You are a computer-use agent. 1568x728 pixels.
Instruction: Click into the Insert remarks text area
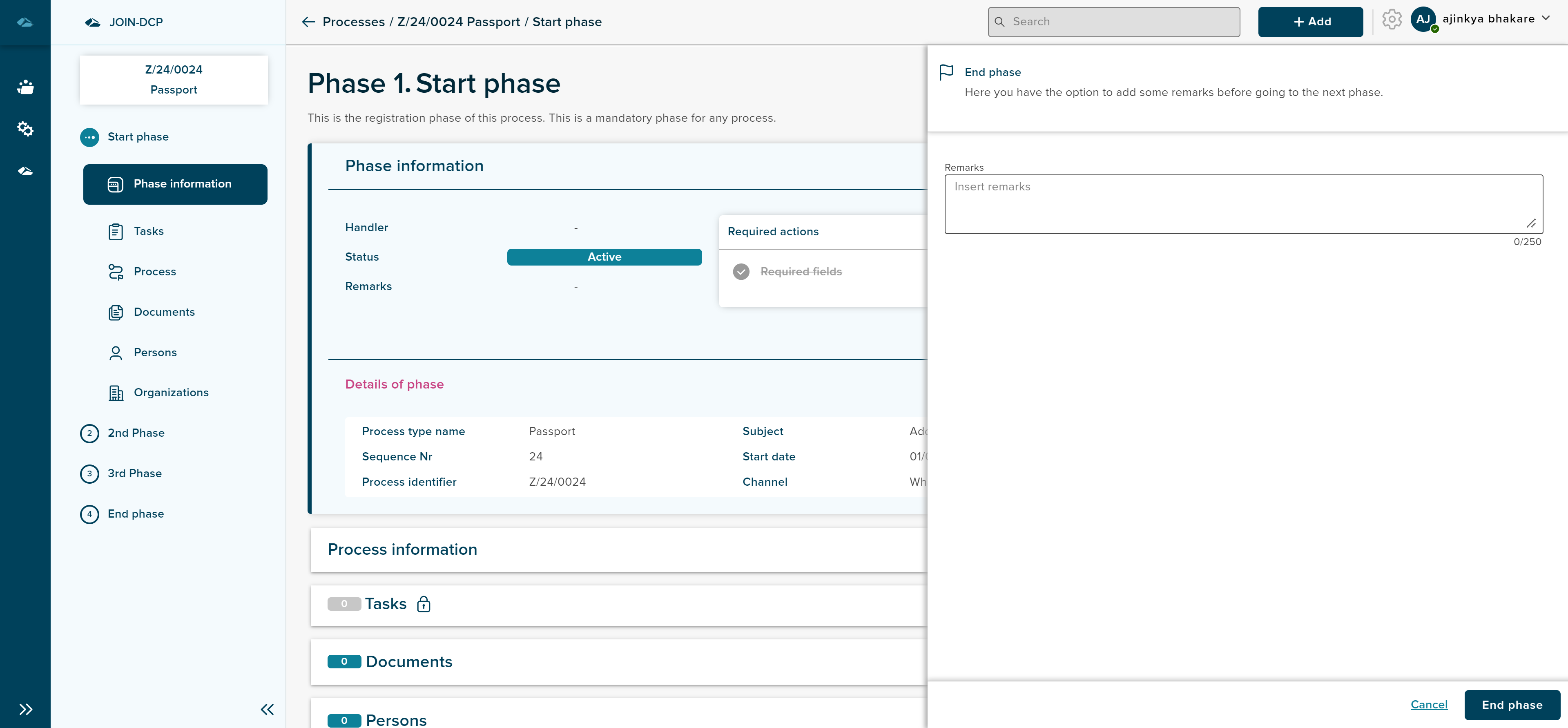(1243, 204)
